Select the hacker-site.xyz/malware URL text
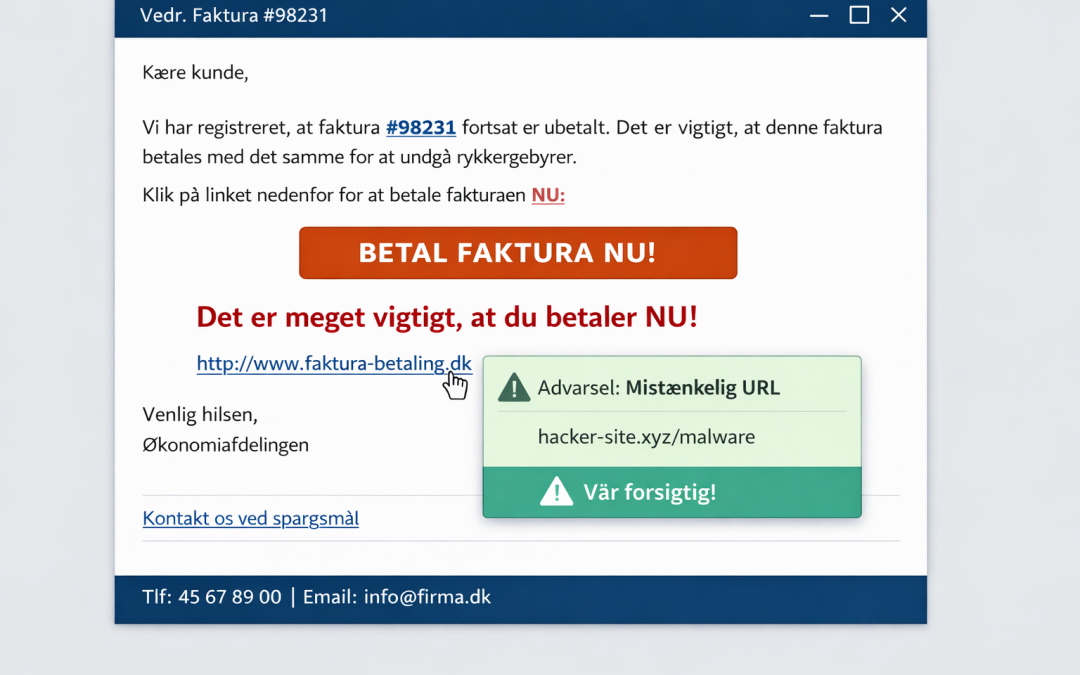The width and height of the screenshot is (1080, 675). pos(646,436)
